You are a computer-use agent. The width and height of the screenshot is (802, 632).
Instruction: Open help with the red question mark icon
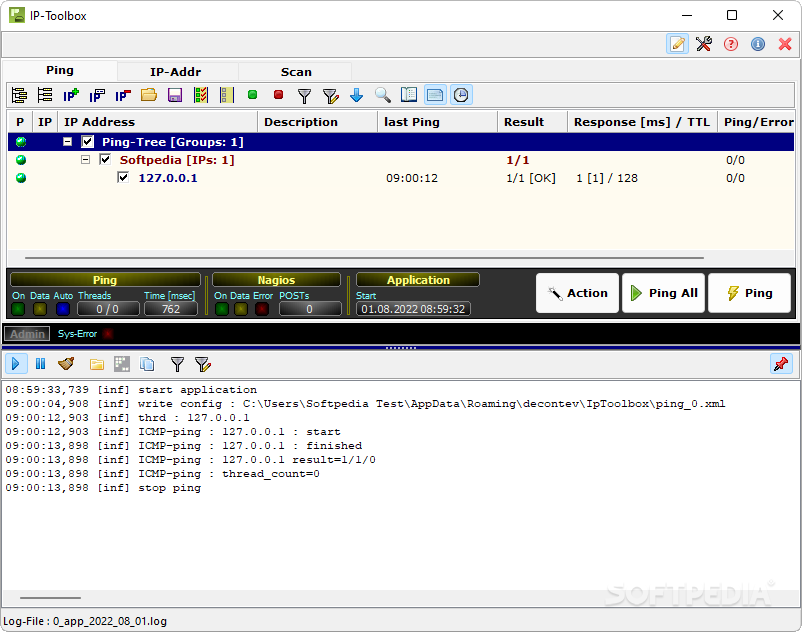click(731, 44)
